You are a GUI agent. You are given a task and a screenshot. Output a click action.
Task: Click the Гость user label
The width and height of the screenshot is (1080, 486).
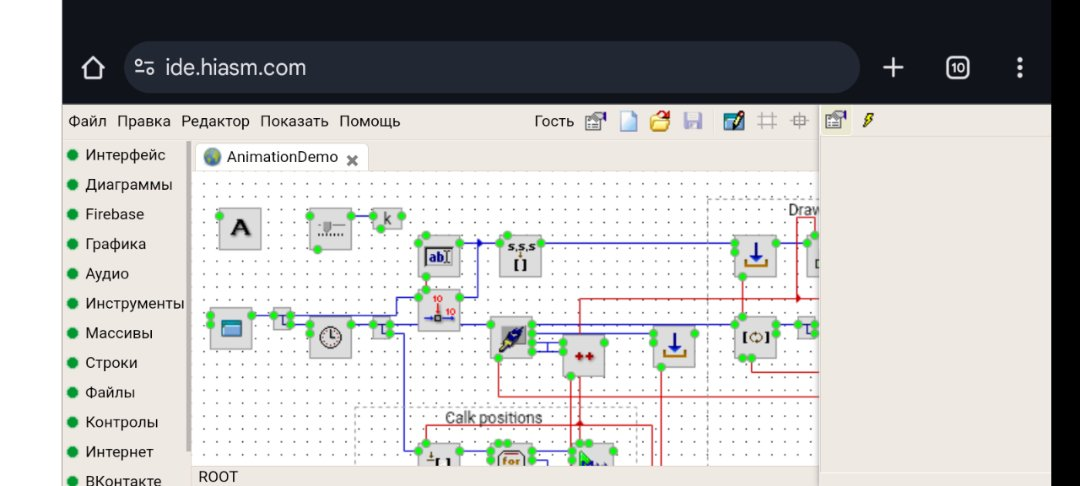click(554, 122)
